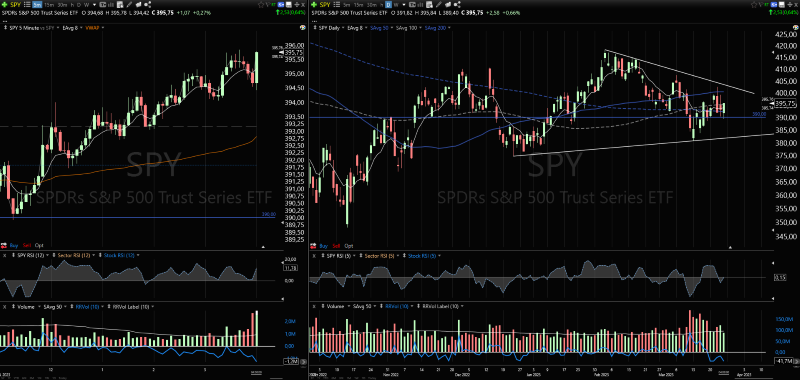
Task: Switch right chart to weekly W timeframe
Action: tap(396, 5)
